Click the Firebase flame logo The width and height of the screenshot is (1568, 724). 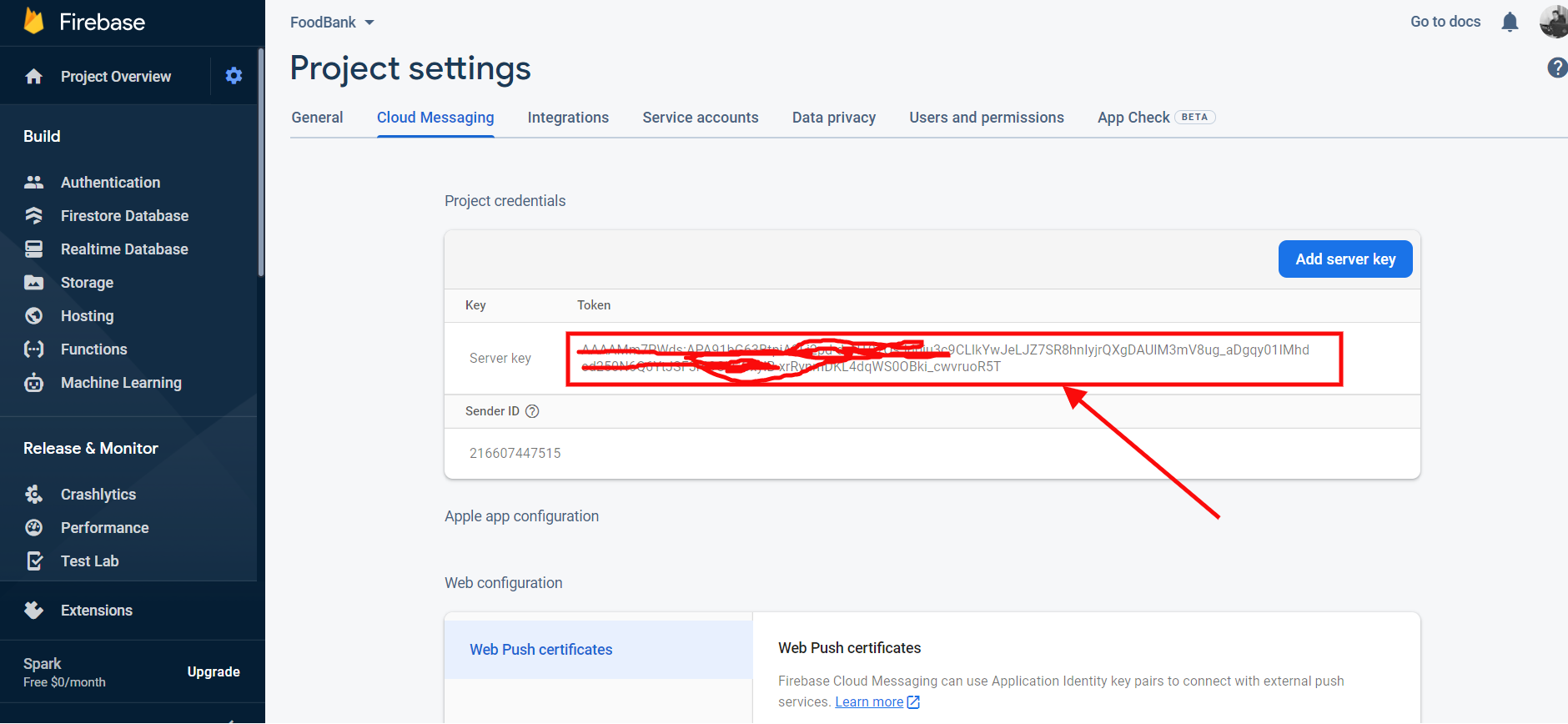tap(34, 21)
